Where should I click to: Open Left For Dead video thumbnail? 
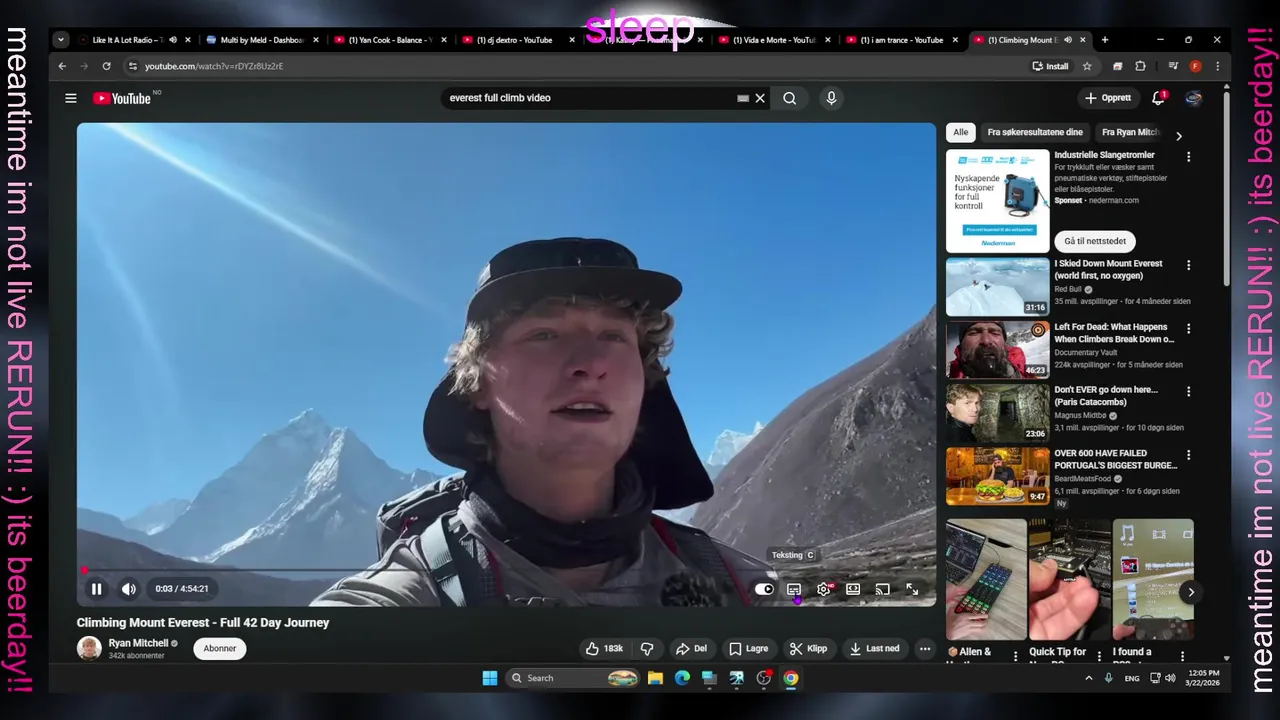pyautogui.click(x=997, y=349)
